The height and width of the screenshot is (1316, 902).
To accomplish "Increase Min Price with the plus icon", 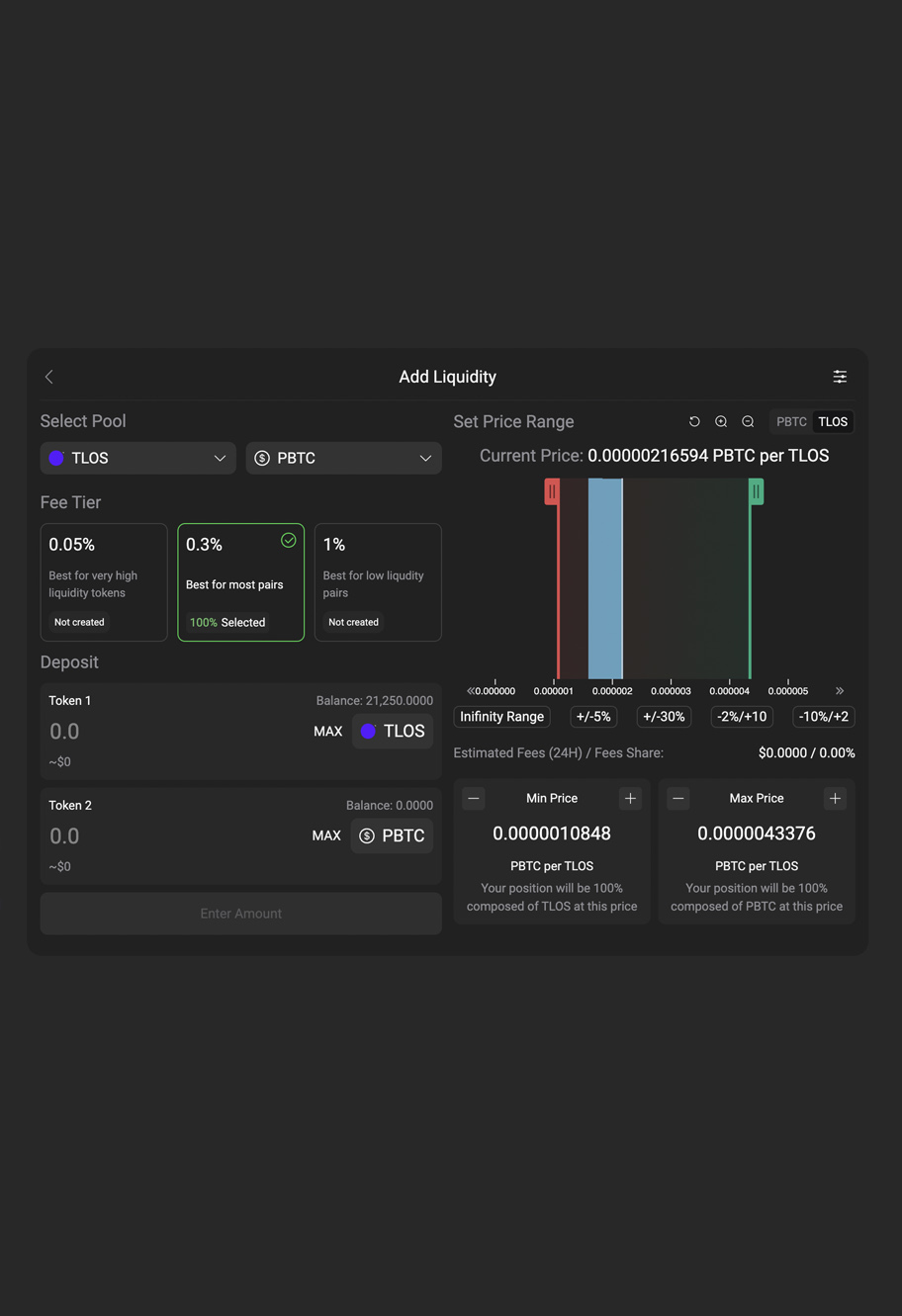I will pos(630,798).
